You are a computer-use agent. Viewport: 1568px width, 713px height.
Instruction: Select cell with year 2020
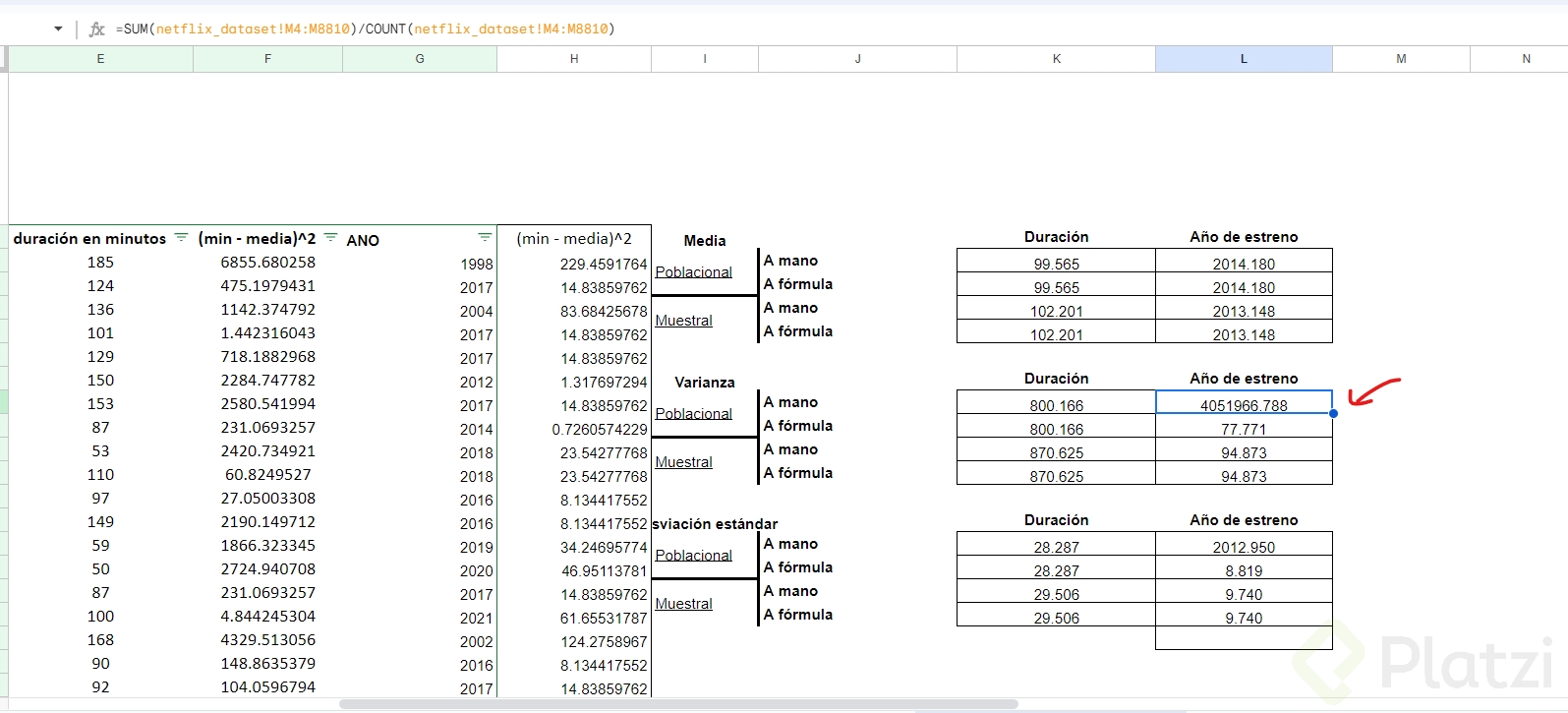(420, 570)
